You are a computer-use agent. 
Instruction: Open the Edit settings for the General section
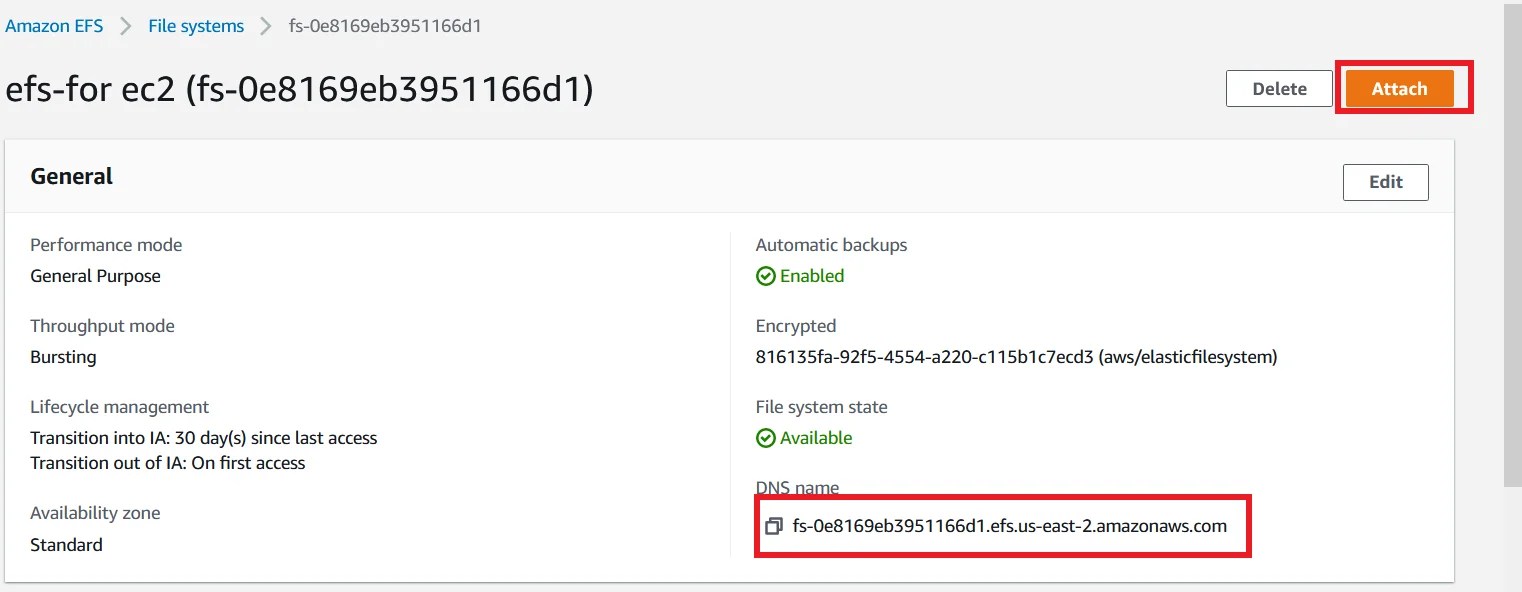tap(1385, 182)
